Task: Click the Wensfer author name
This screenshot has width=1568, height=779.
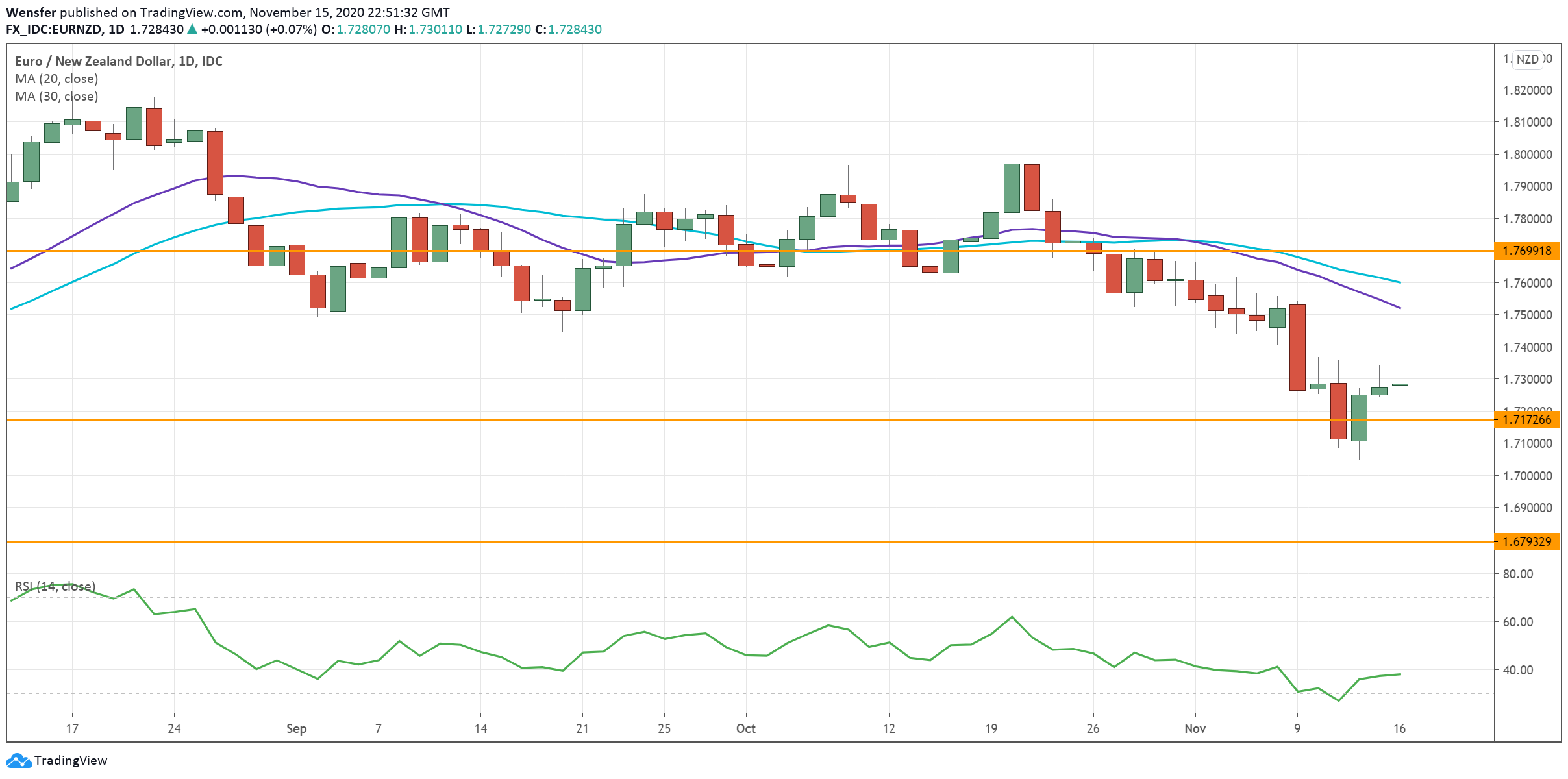Action: pyautogui.click(x=31, y=12)
